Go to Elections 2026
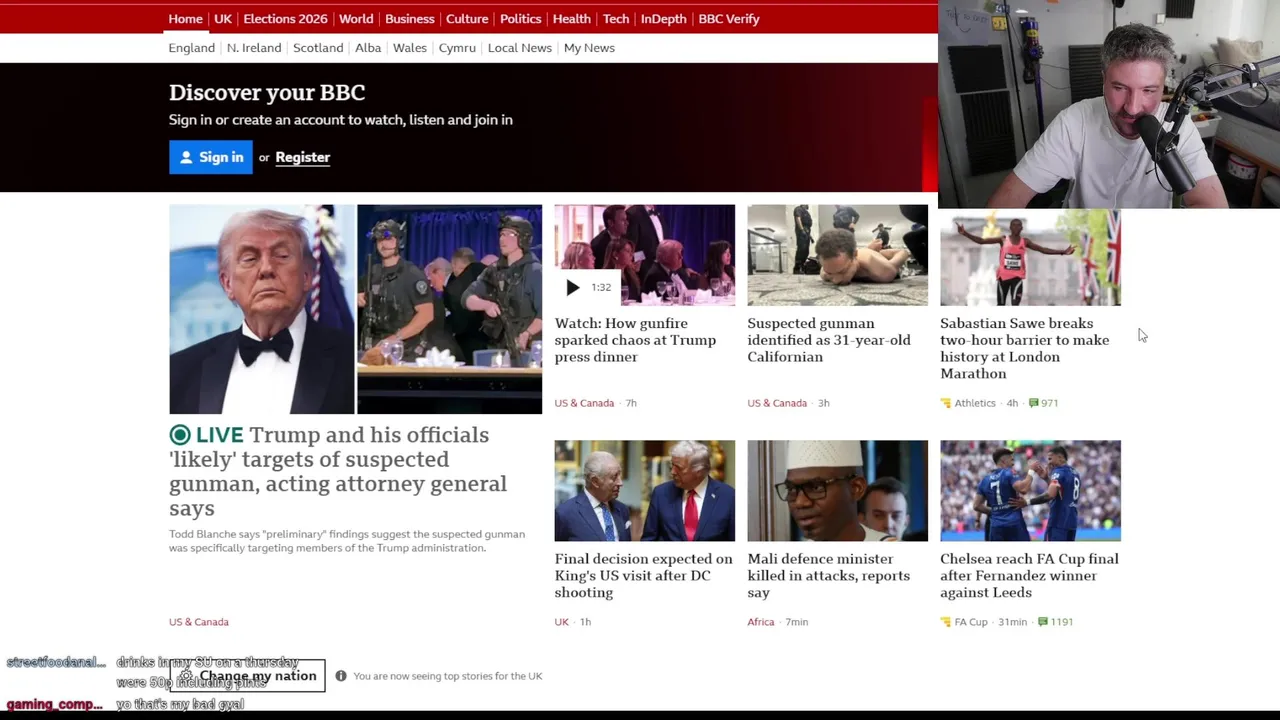 pyautogui.click(x=285, y=19)
